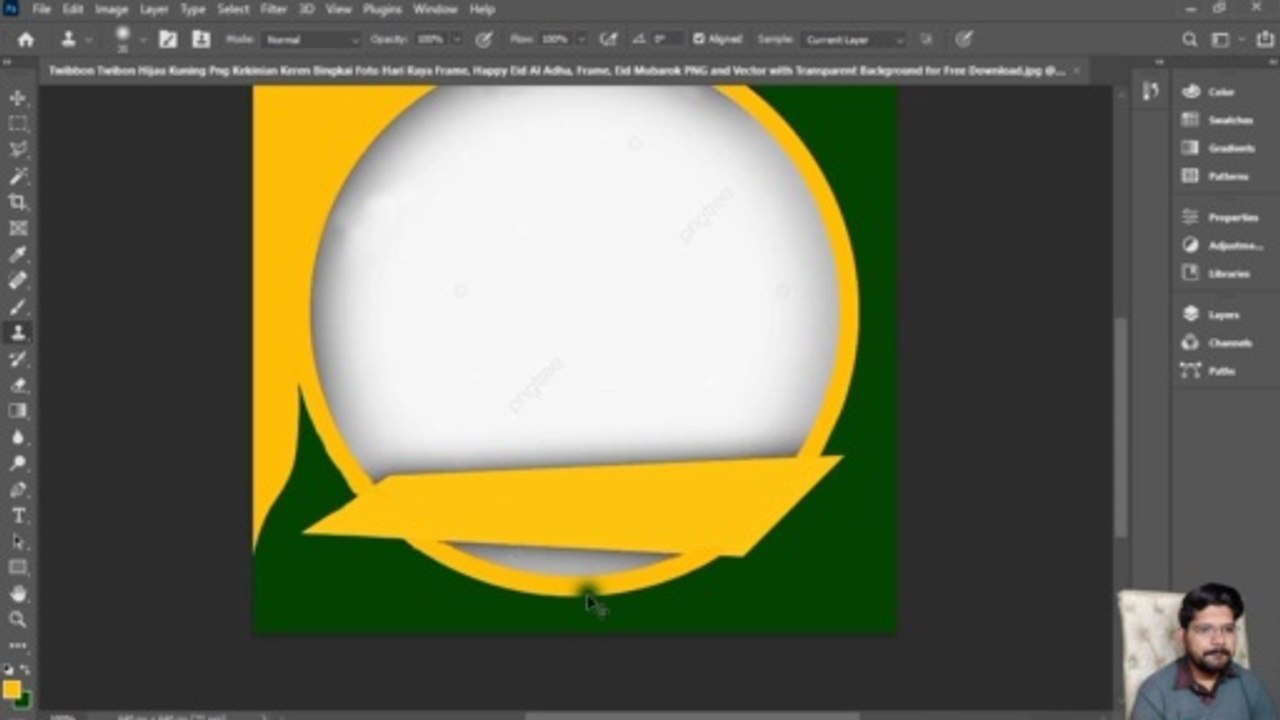Open the Select menu
The width and height of the screenshot is (1280, 720).
point(233,9)
